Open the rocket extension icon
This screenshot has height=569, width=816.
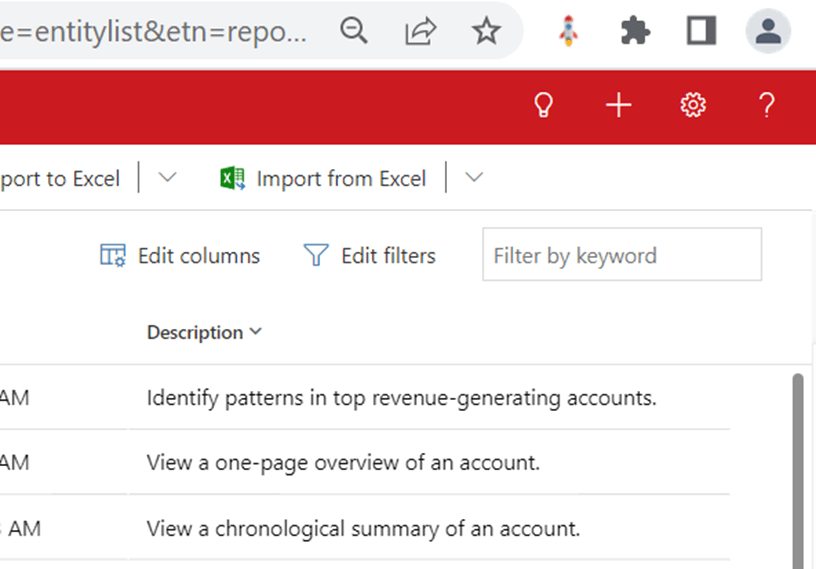(x=568, y=31)
